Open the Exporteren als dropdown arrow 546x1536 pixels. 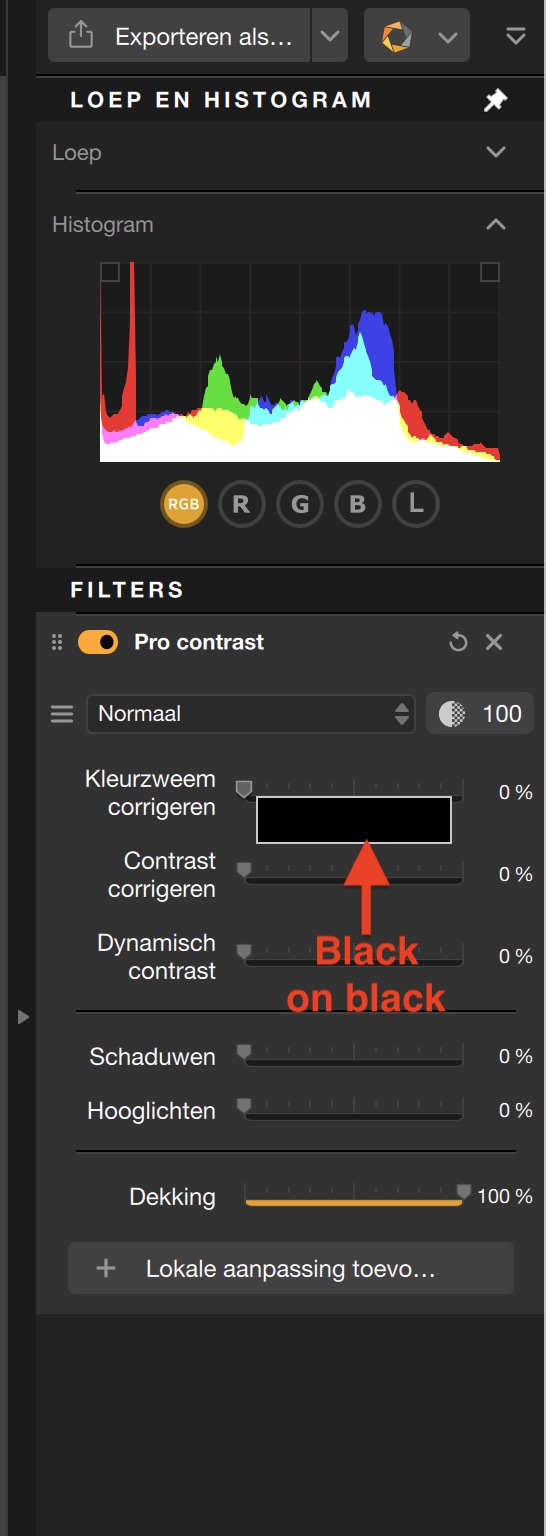329,37
